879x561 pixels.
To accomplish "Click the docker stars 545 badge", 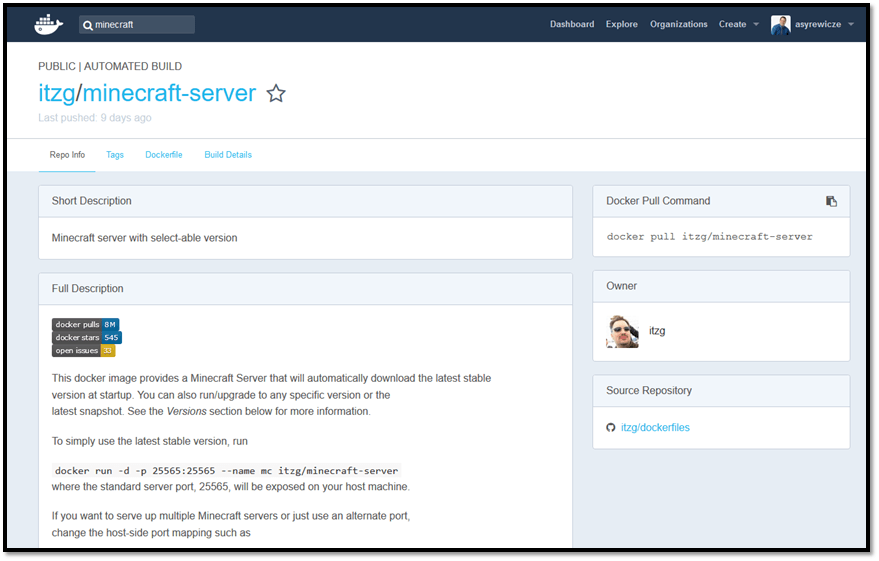I will (x=87, y=337).
